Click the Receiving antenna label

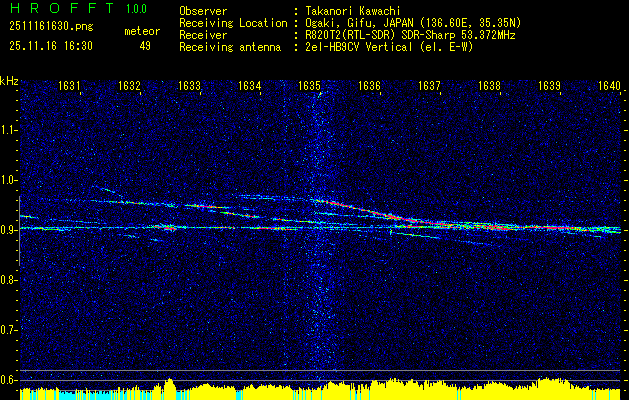(x=230, y=47)
